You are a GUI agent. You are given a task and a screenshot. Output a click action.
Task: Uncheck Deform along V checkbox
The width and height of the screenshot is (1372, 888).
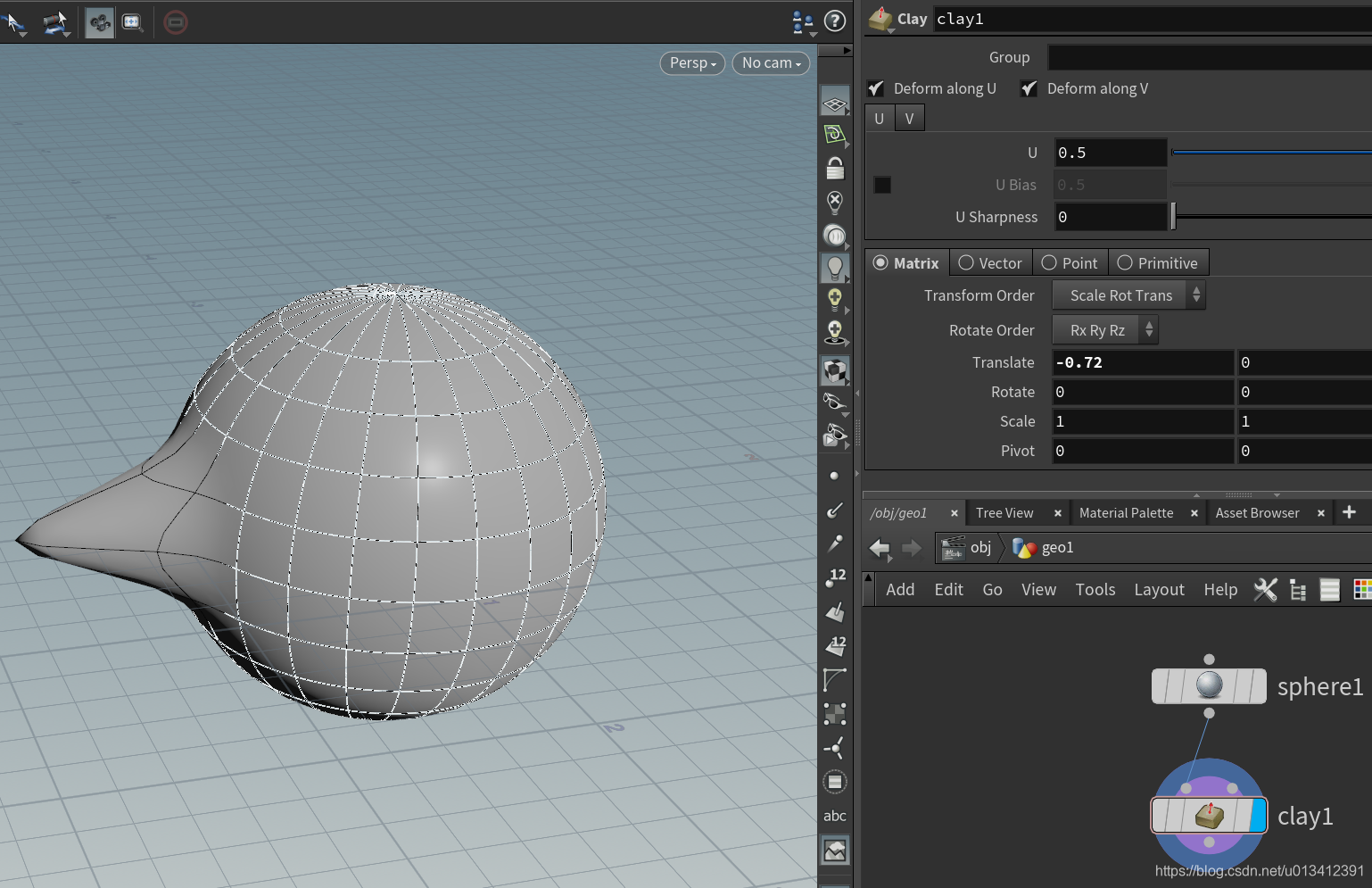point(1029,88)
